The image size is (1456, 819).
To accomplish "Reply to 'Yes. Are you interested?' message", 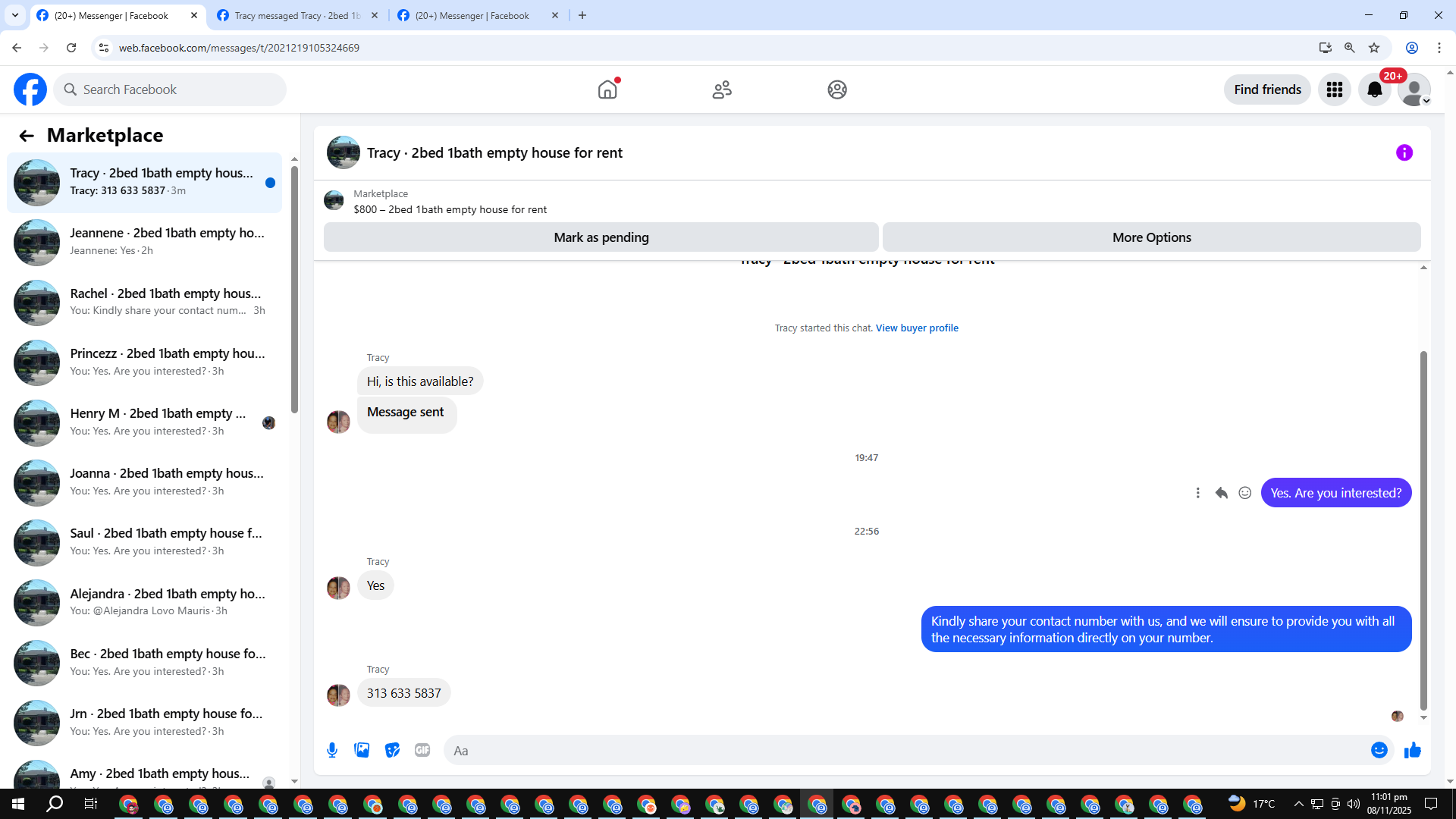I will pos(1221,494).
